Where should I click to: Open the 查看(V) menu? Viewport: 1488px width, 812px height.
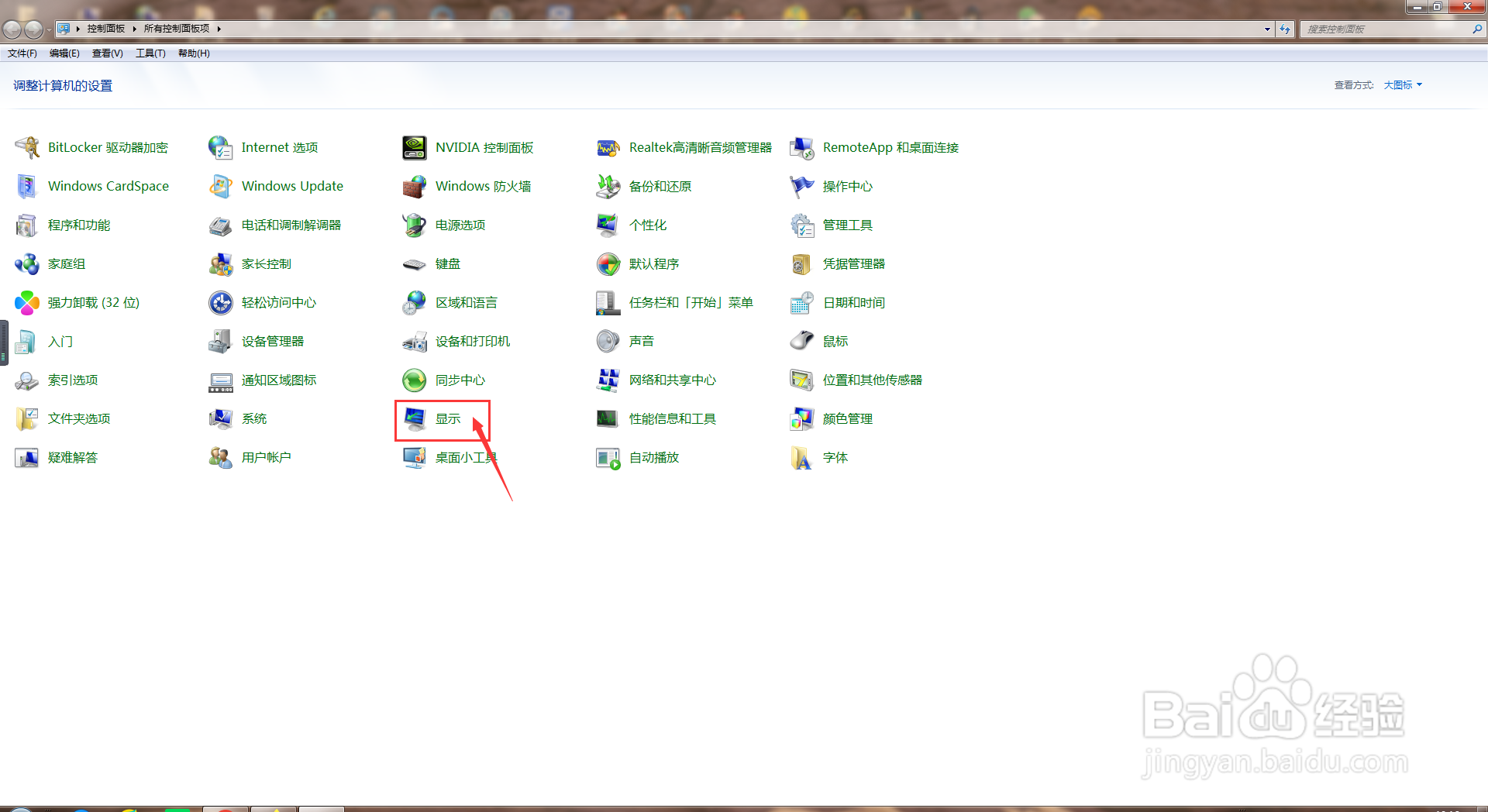click(108, 53)
